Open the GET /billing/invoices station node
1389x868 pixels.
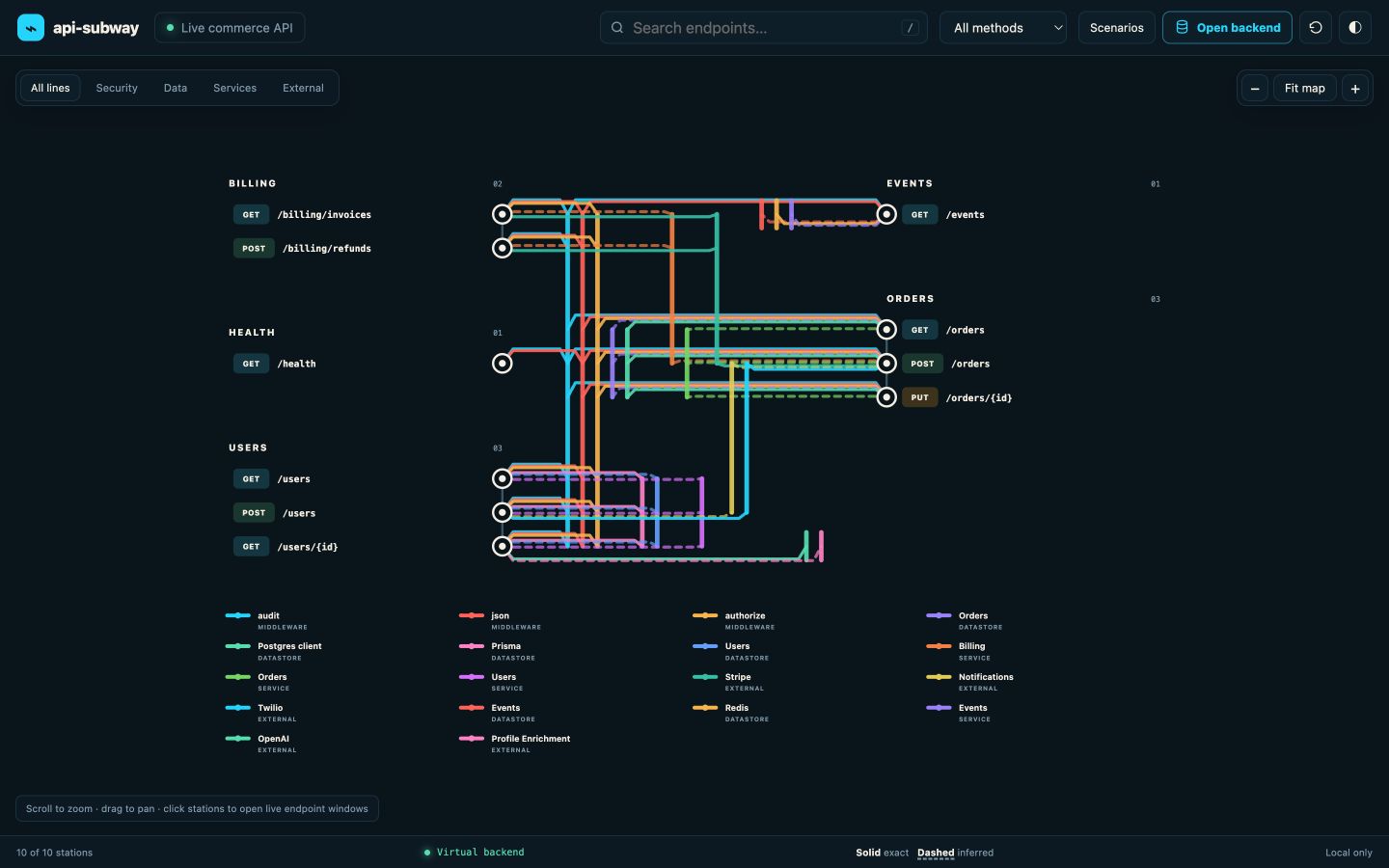(x=502, y=214)
